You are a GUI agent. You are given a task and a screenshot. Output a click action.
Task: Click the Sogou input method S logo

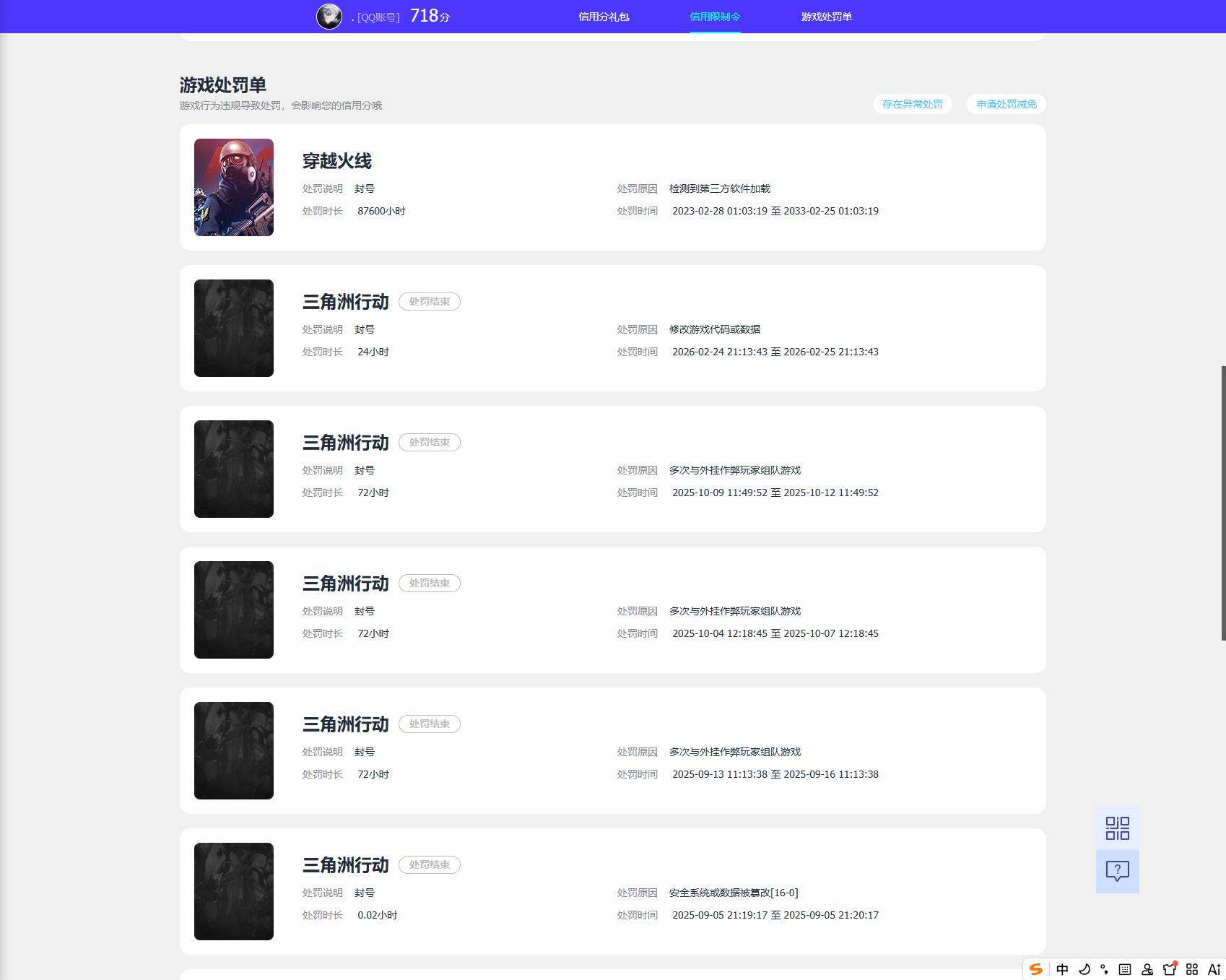click(1036, 969)
